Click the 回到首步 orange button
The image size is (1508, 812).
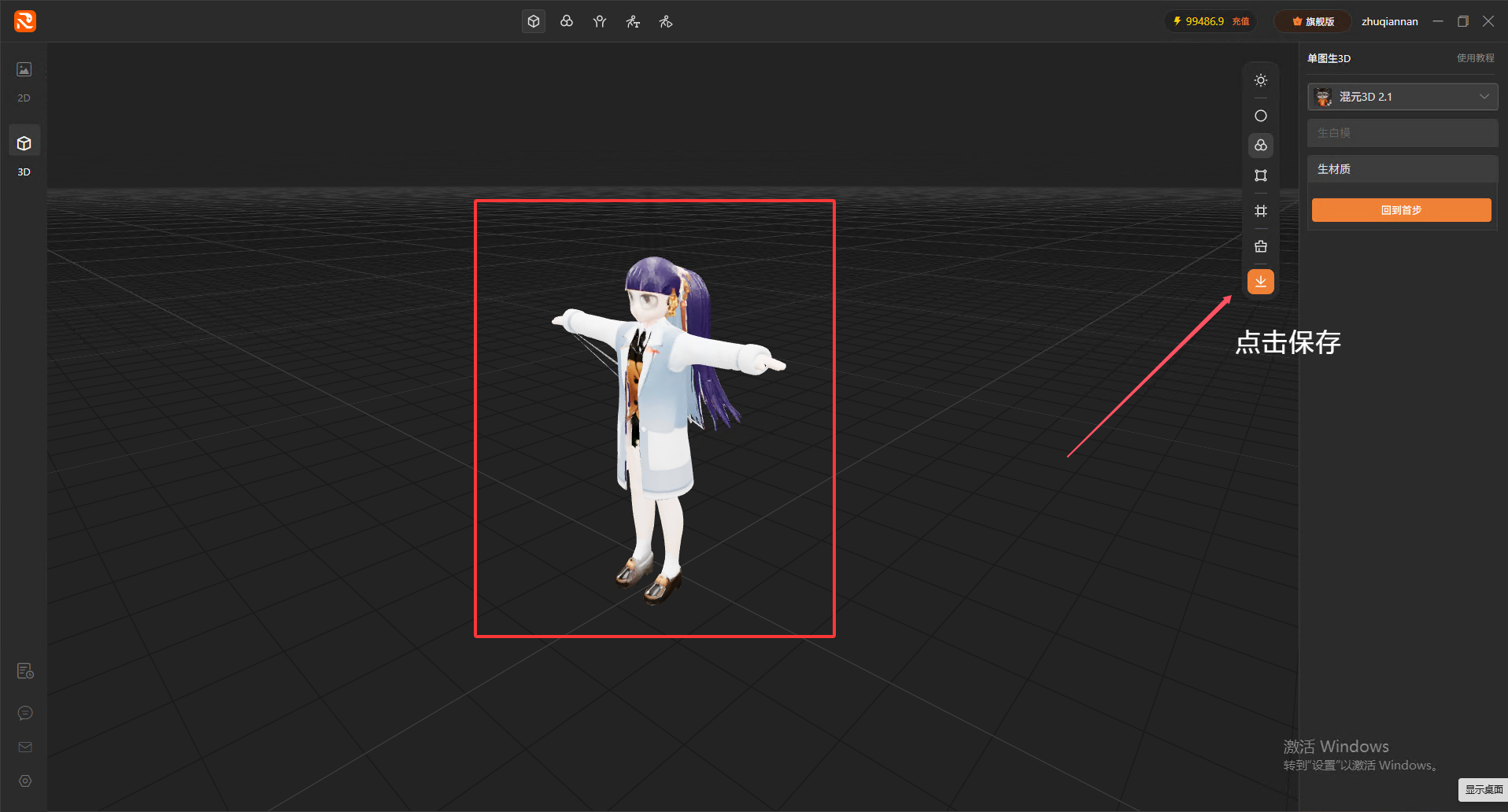[x=1401, y=210]
